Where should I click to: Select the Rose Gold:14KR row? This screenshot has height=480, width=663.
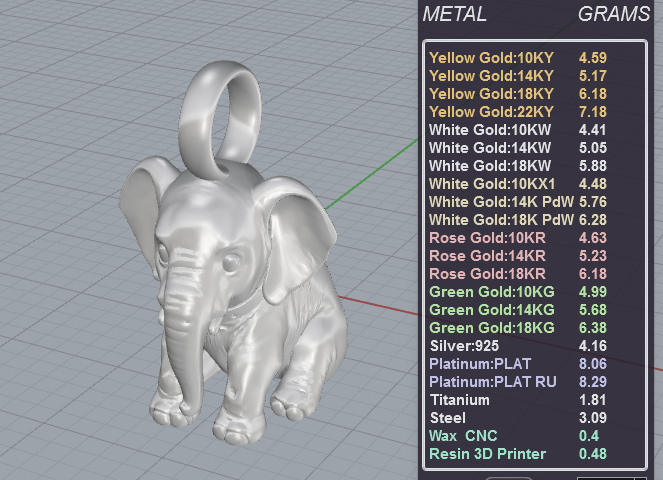point(518,256)
